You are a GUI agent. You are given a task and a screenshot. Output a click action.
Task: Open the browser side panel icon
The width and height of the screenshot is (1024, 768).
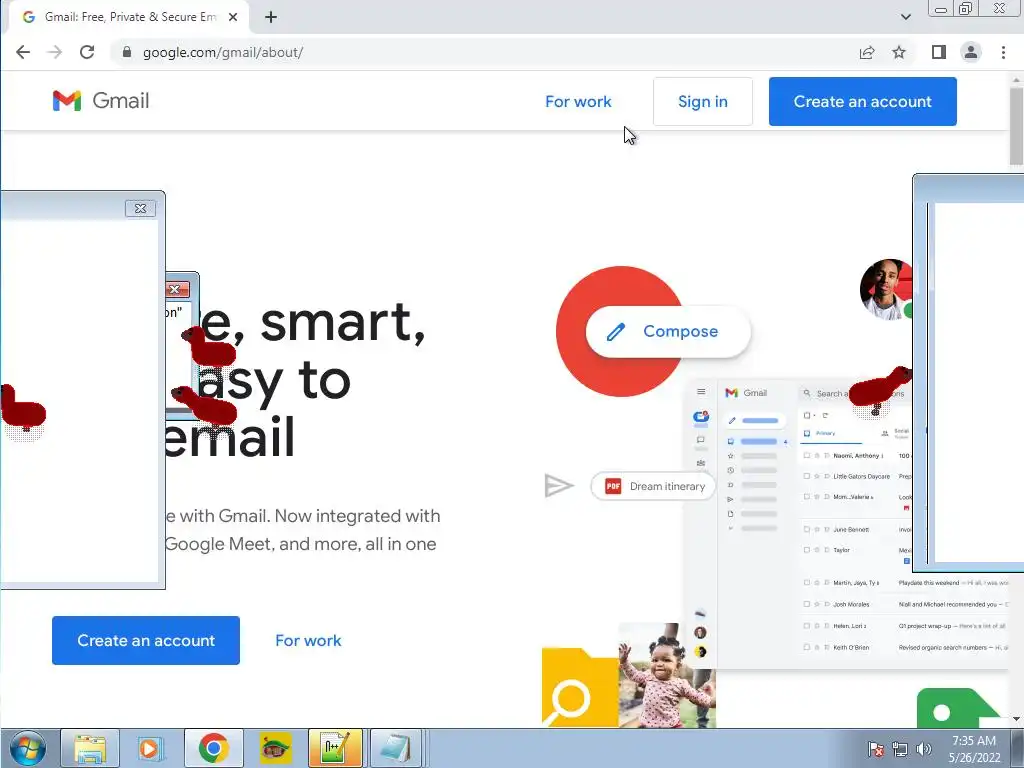click(x=938, y=52)
